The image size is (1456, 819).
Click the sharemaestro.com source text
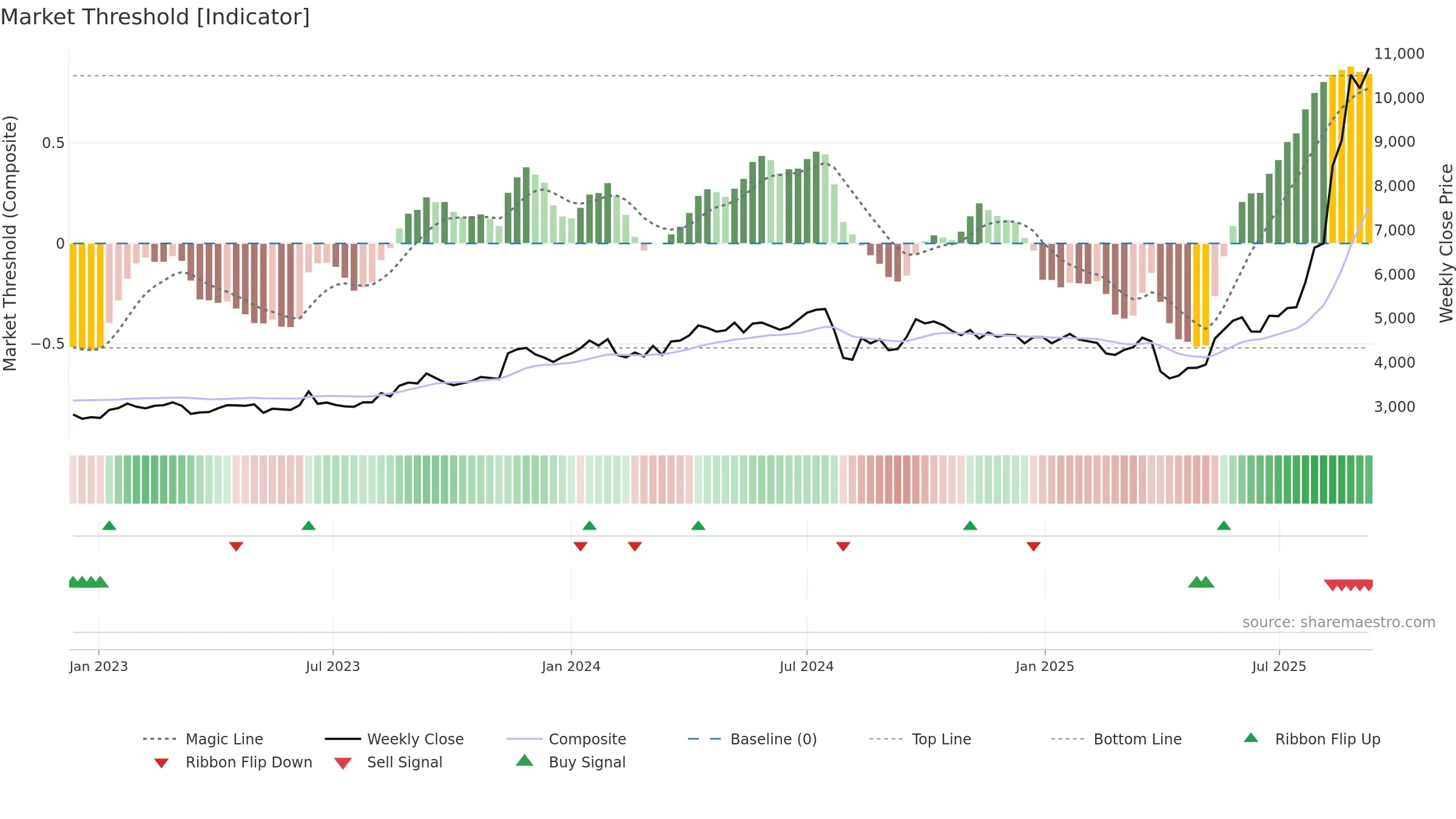click(x=1339, y=622)
